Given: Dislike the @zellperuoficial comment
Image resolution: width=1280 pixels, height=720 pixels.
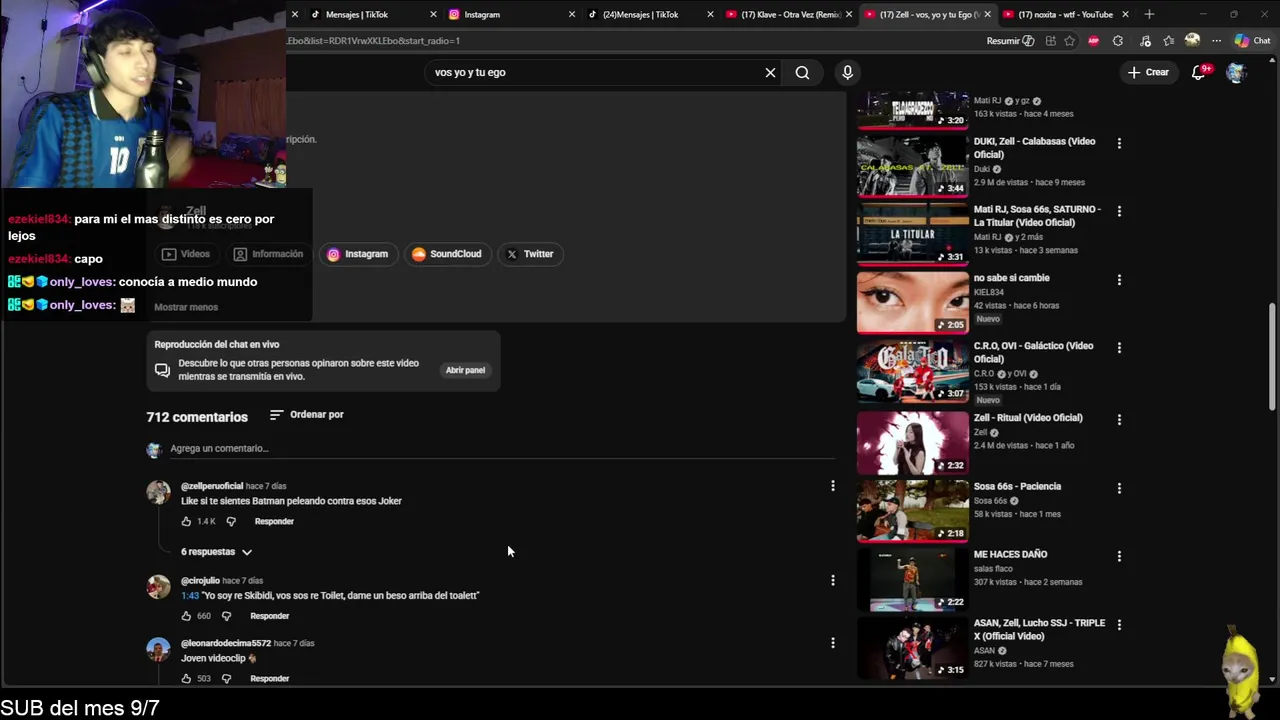Looking at the screenshot, I should (x=231, y=521).
